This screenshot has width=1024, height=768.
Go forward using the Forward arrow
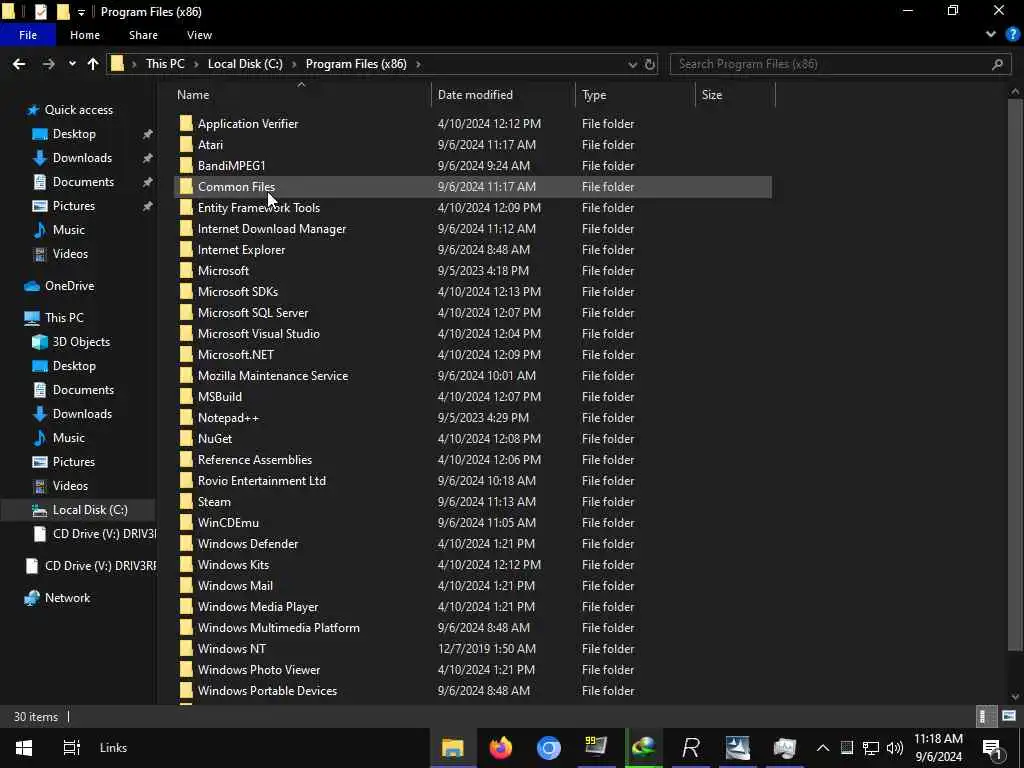pyautogui.click(x=48, y=64)
